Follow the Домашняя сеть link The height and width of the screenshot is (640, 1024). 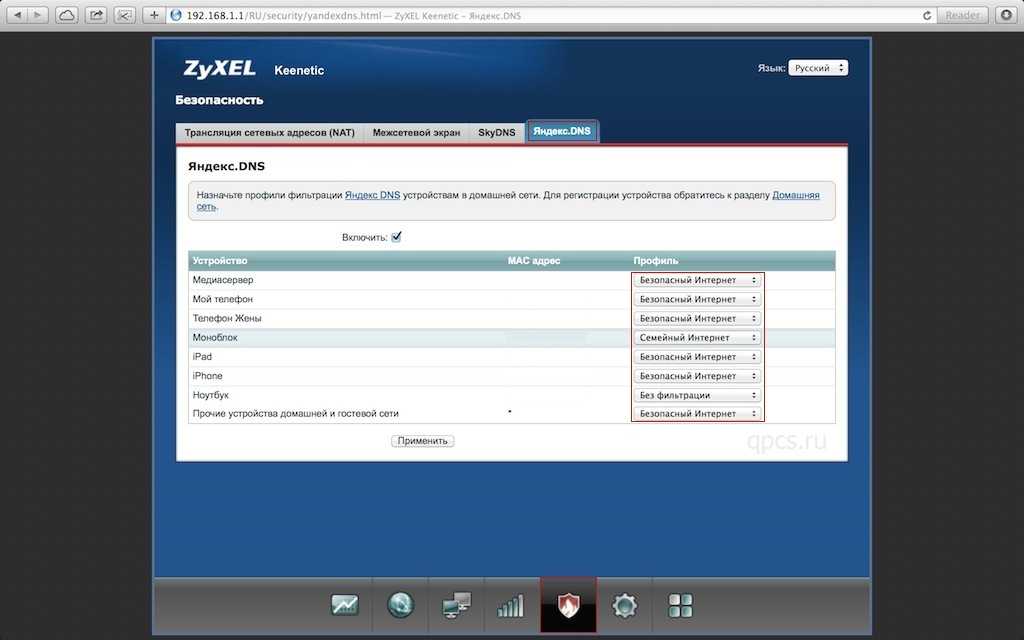click(x=795, y=195)
